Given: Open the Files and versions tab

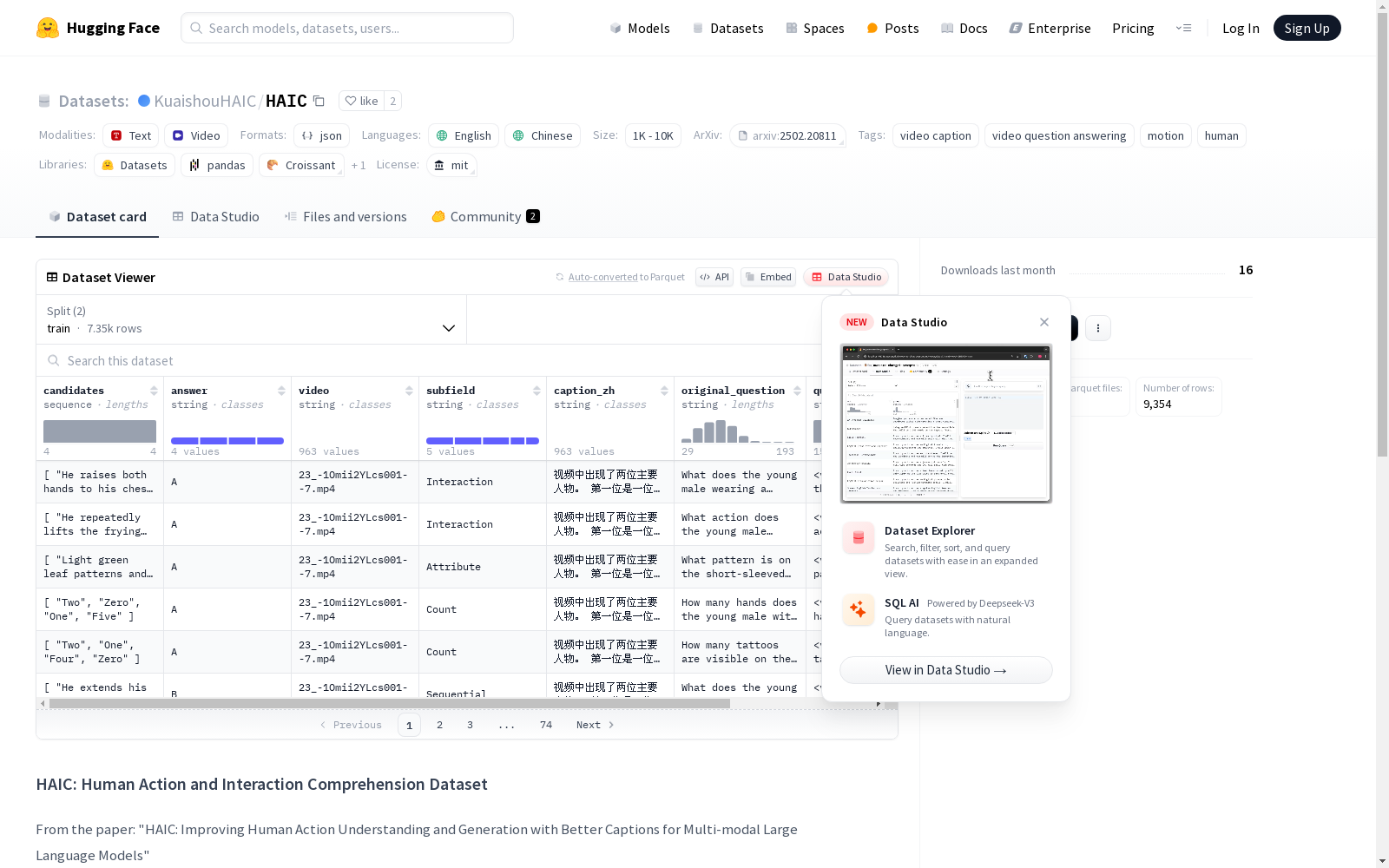Looking at the screenshot, I should (x=346, y=217).
